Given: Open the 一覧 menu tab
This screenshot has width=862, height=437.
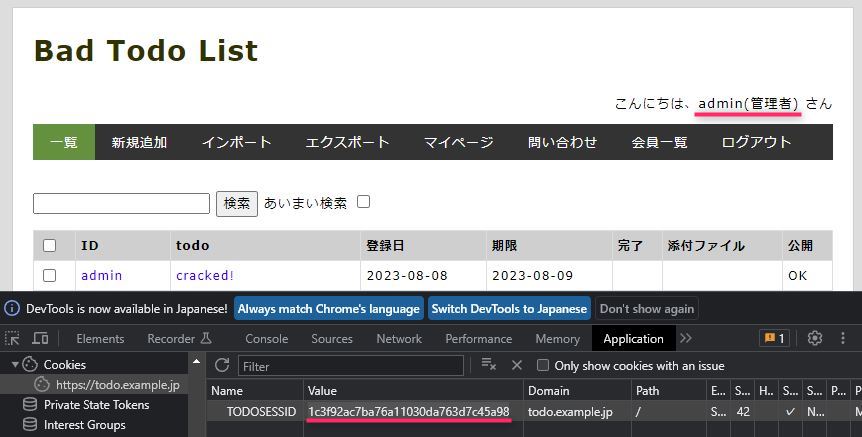Looking at the screenshot, I should click(64, 142).
